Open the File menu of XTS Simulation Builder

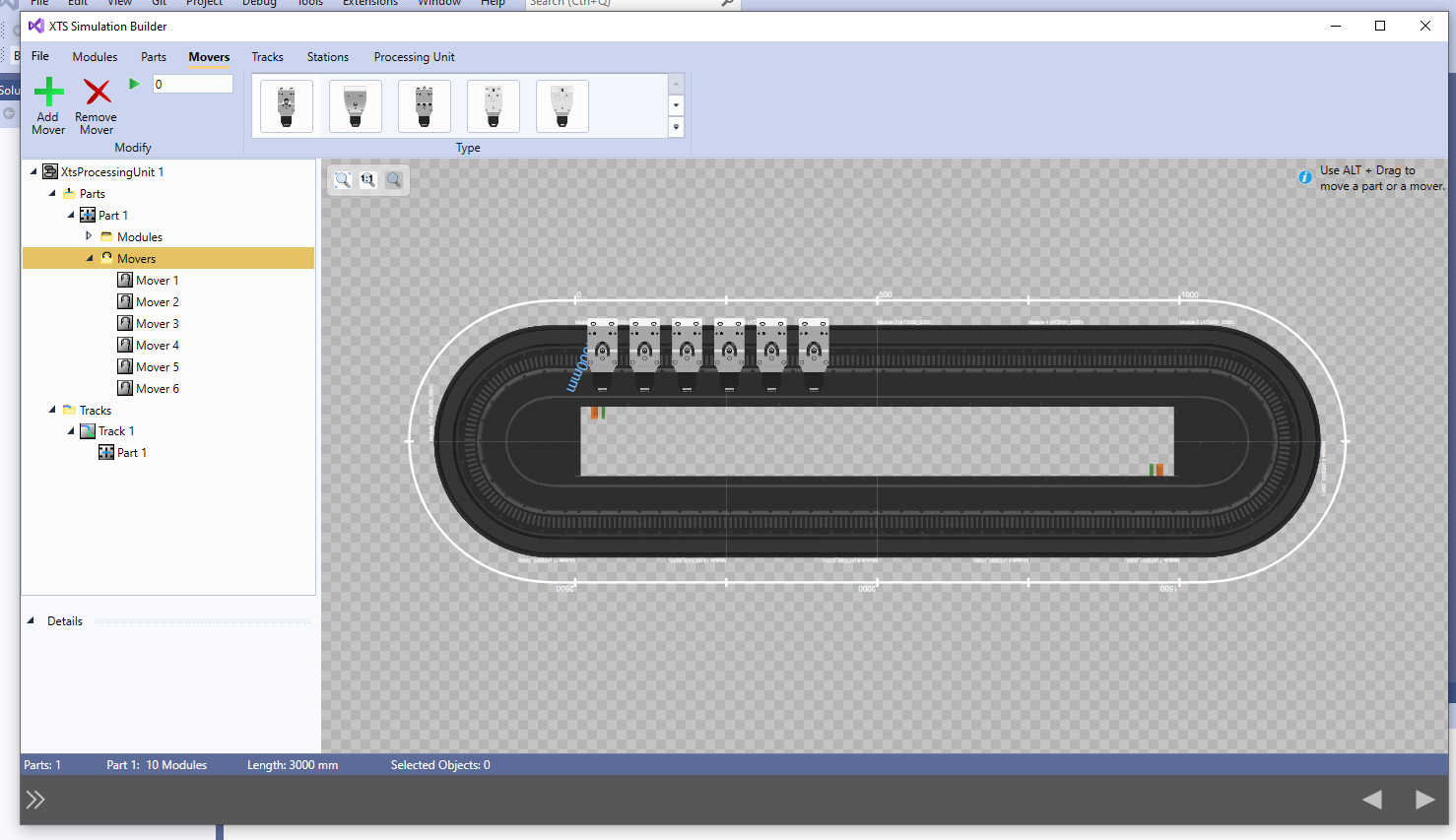click(x=40, y=56)
